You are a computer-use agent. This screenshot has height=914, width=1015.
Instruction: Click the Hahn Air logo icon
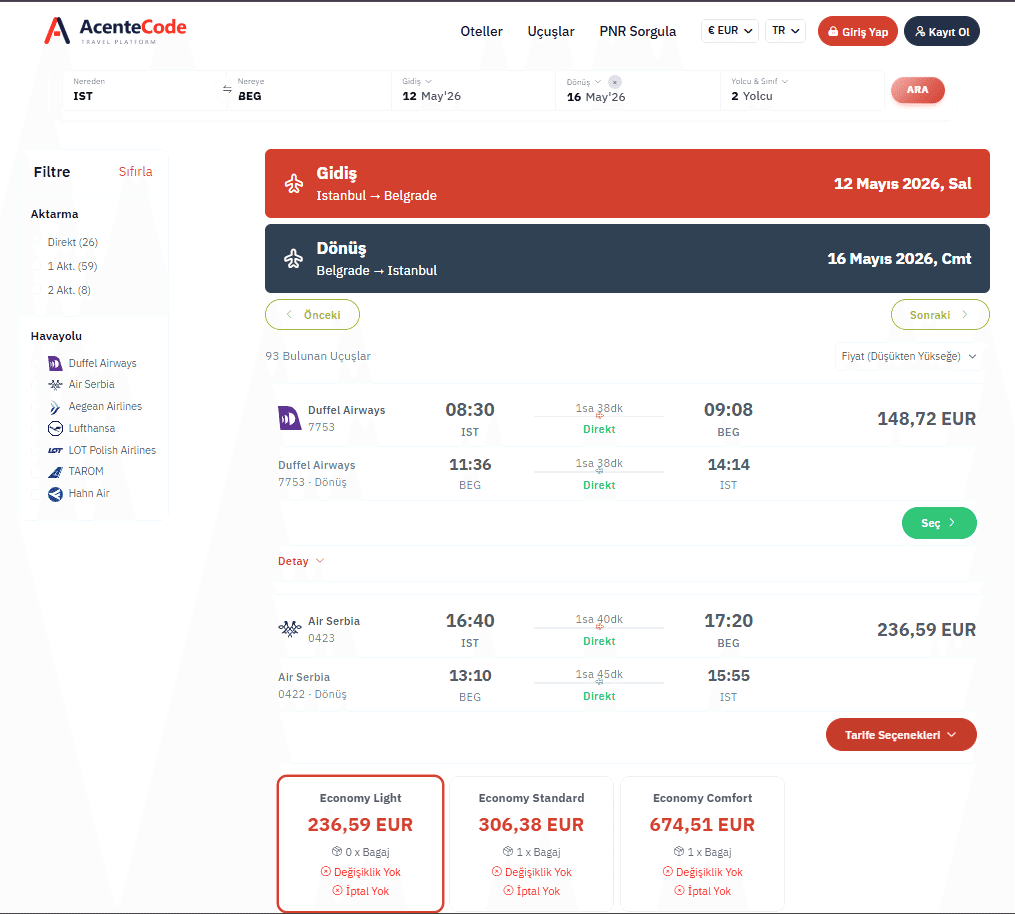(56, 494)
